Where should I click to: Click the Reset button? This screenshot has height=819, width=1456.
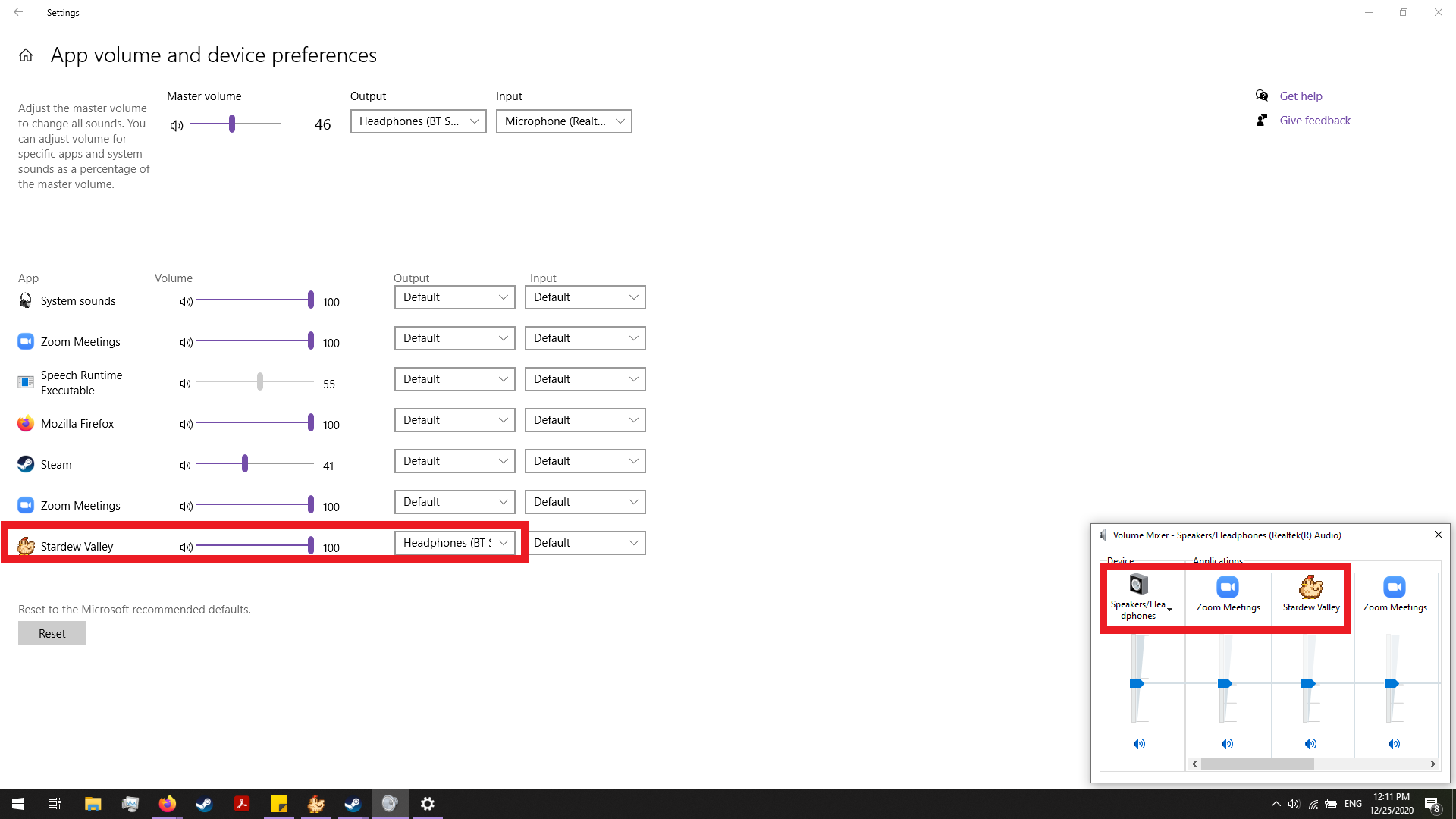[x=52, y=633]
